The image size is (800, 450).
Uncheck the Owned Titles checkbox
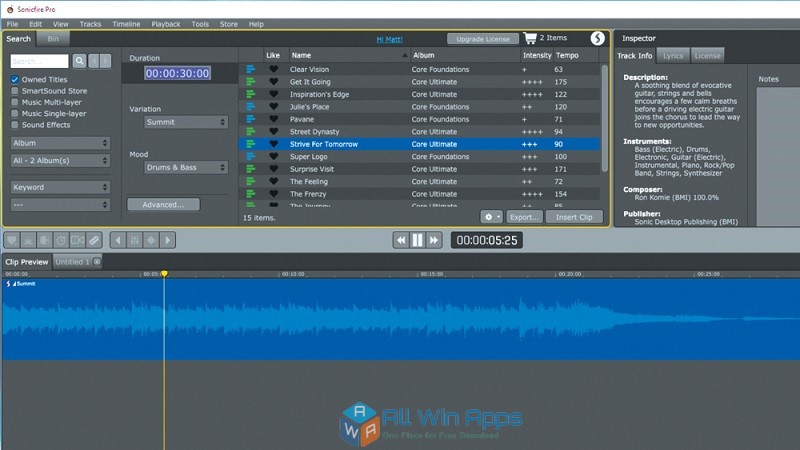[15, 80]
